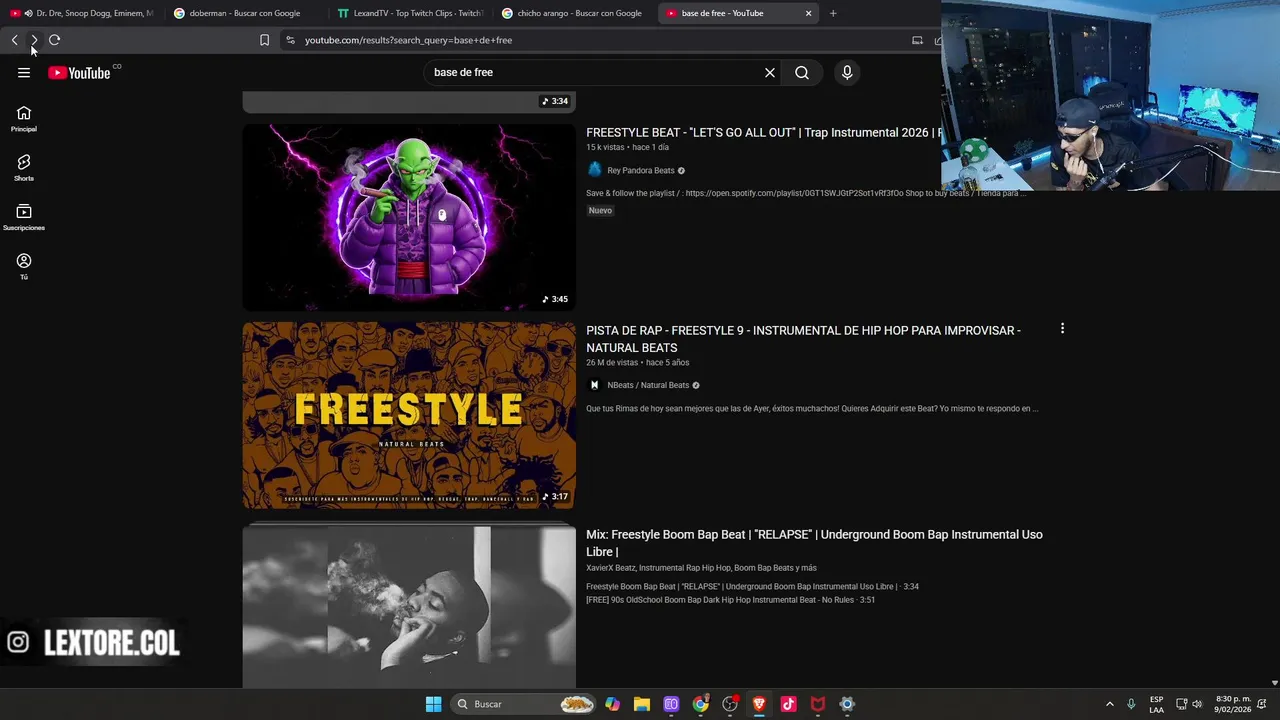The image size is (1280, 720).
Task: Play 90s OldSchool Boom Bap track in mix
Action: click(x=730, y=600)
